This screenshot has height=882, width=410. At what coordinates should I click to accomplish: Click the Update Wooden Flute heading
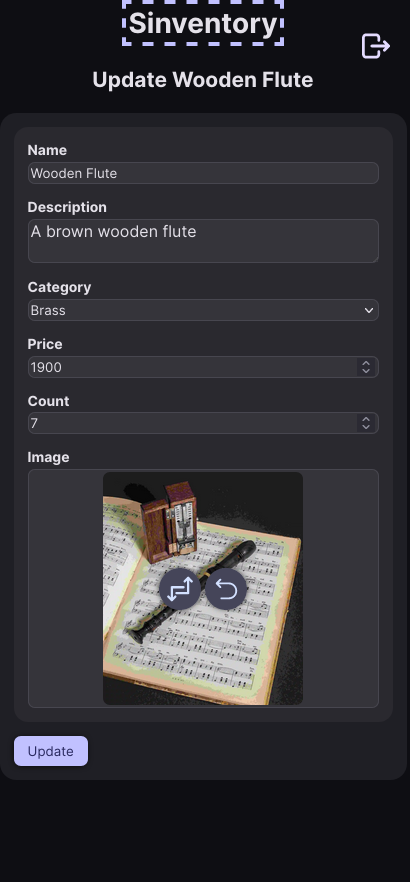click(x=202, y=79)
